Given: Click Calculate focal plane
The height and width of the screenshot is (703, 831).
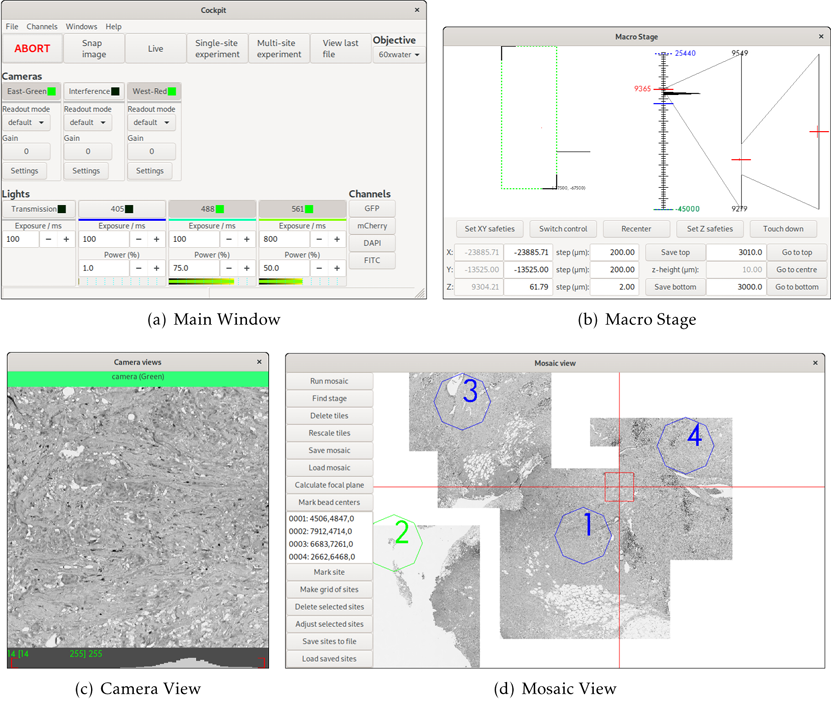Looking at the screenshot, I should click(329, 485).
